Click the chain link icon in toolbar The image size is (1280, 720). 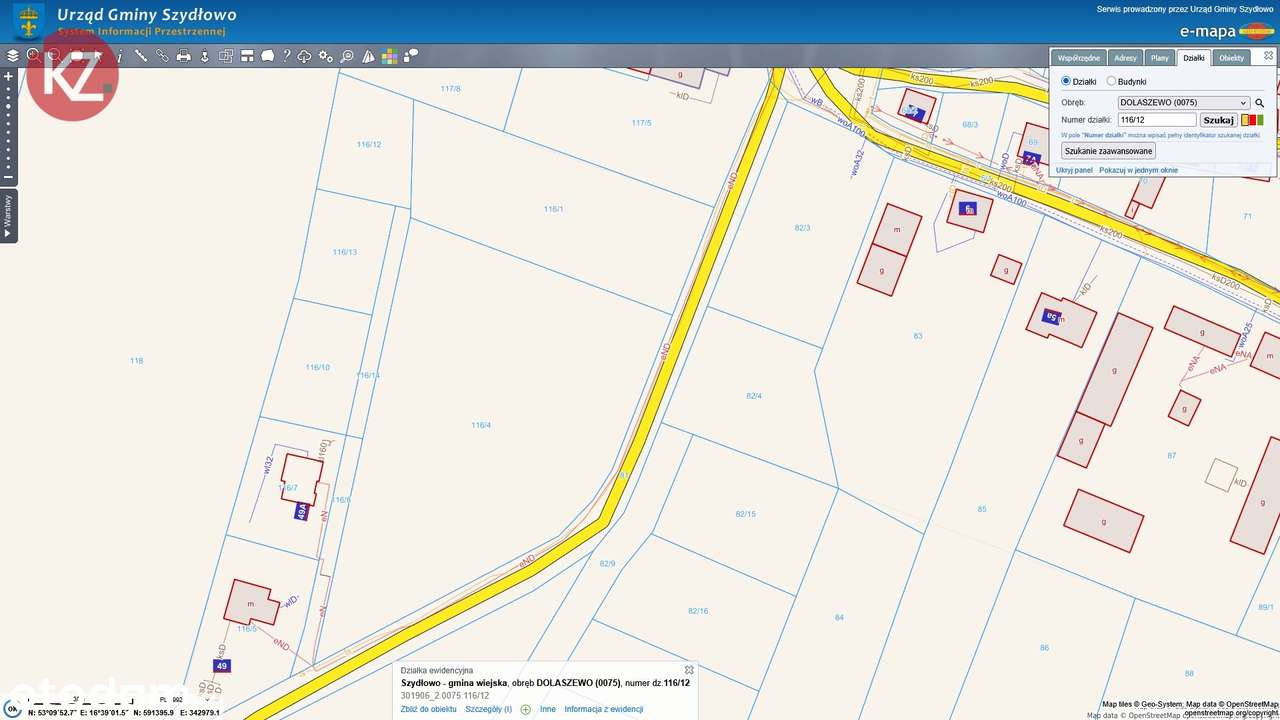coord(162,56)
